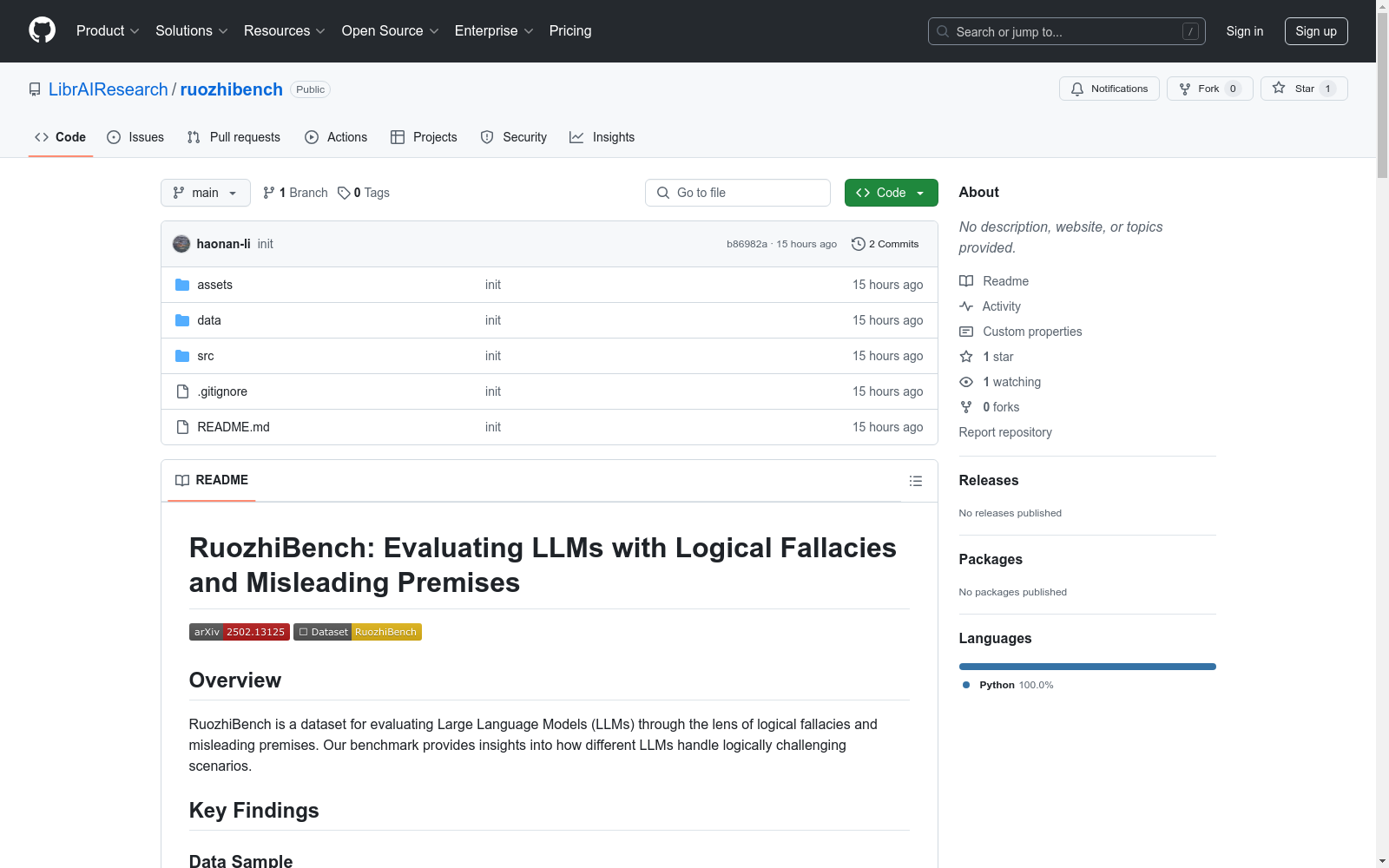Viewport: 1389px width, 868px height.
Task: Click the haonan-li avatar image
Action: pos(181,244)
